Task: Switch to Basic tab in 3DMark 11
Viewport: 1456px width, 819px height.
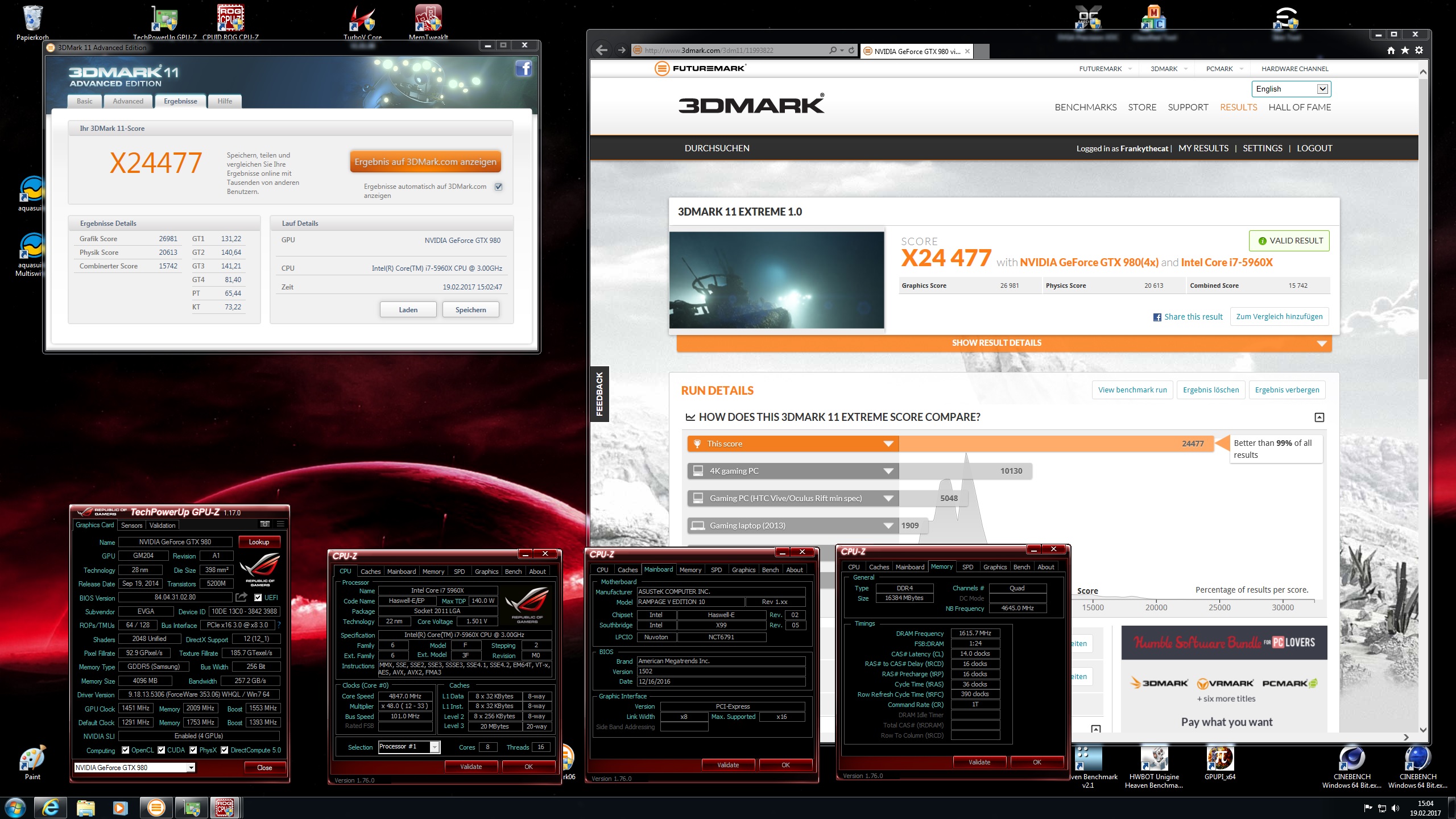Action: click(x=84, y=101)
